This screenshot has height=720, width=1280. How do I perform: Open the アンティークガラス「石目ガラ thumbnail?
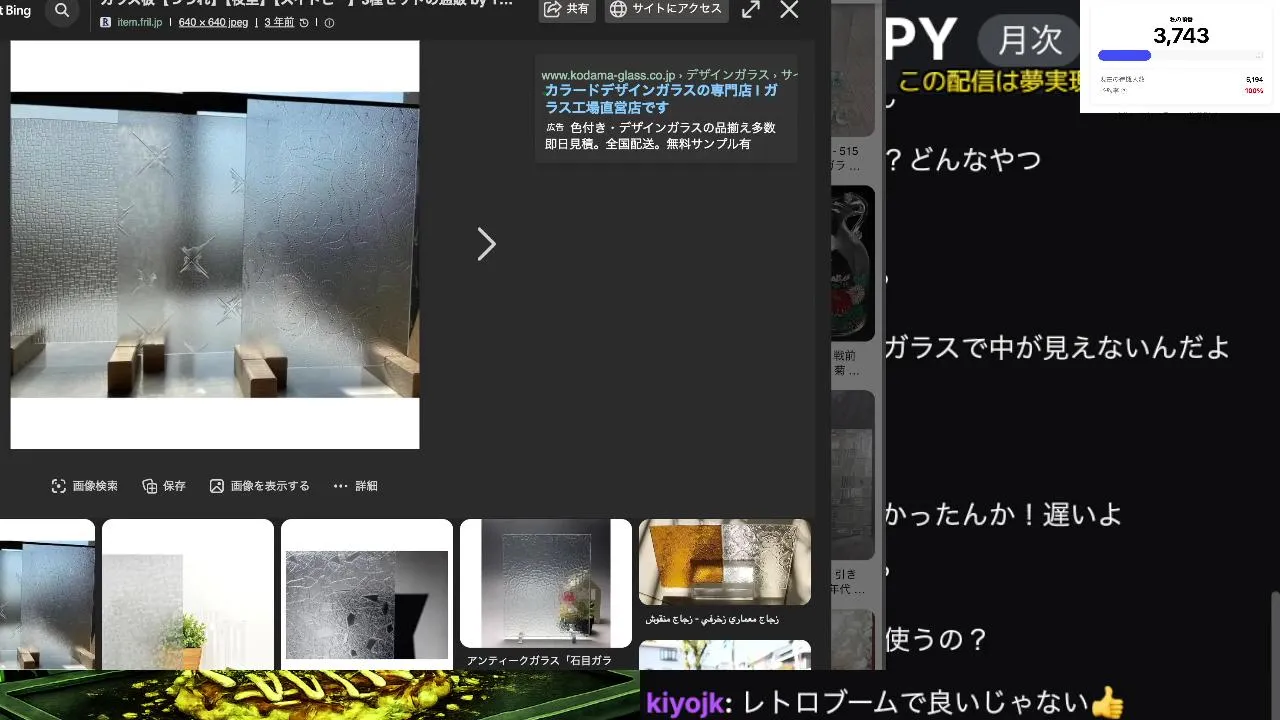(x=546, y=584)
